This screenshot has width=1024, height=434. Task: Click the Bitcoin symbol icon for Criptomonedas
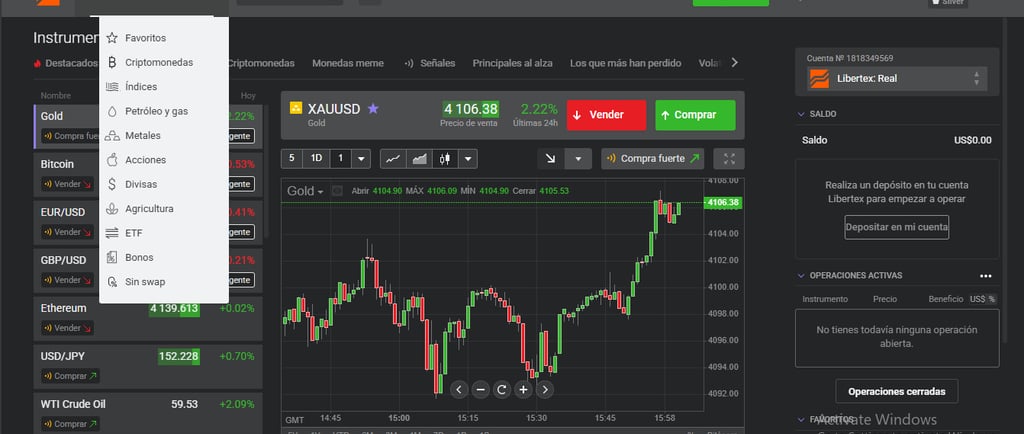[x=112, y=63]
